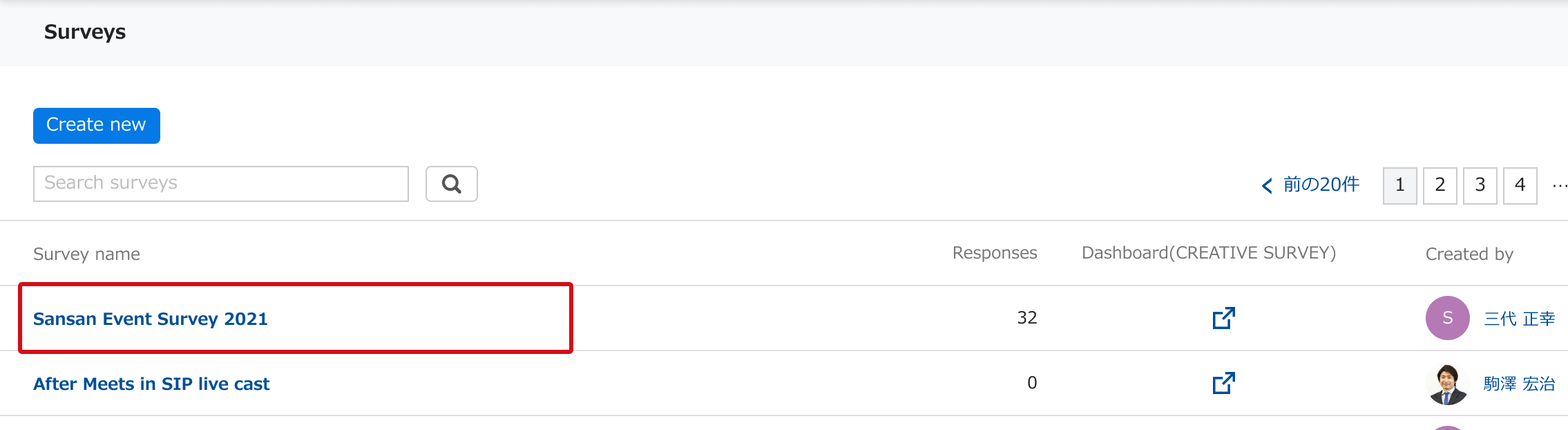This screenshot has width=1568, height=430.
Task: Open Sansan Event Survey 2021
Action: pos(151,319)
